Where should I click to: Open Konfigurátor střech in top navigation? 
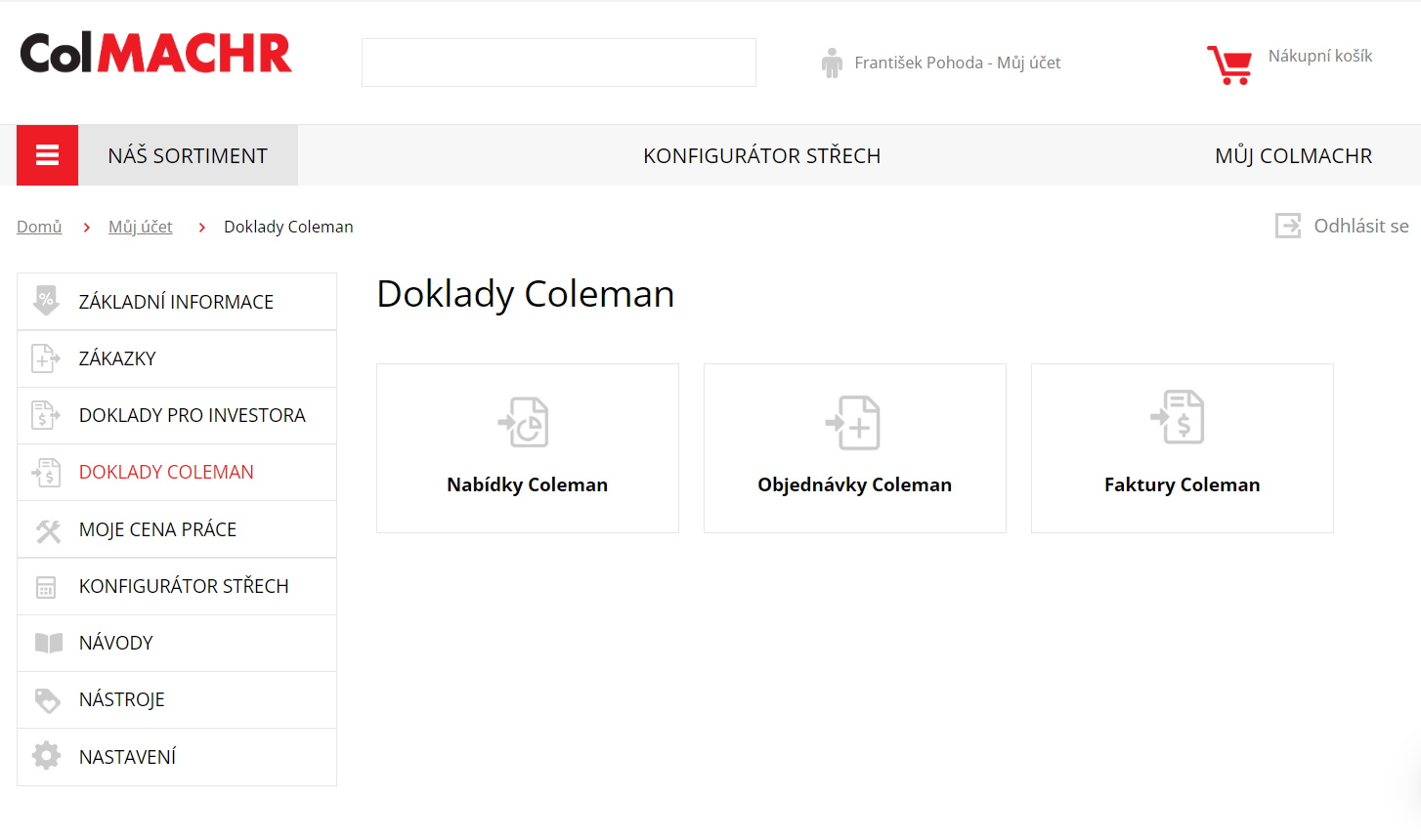click(762, 156)
